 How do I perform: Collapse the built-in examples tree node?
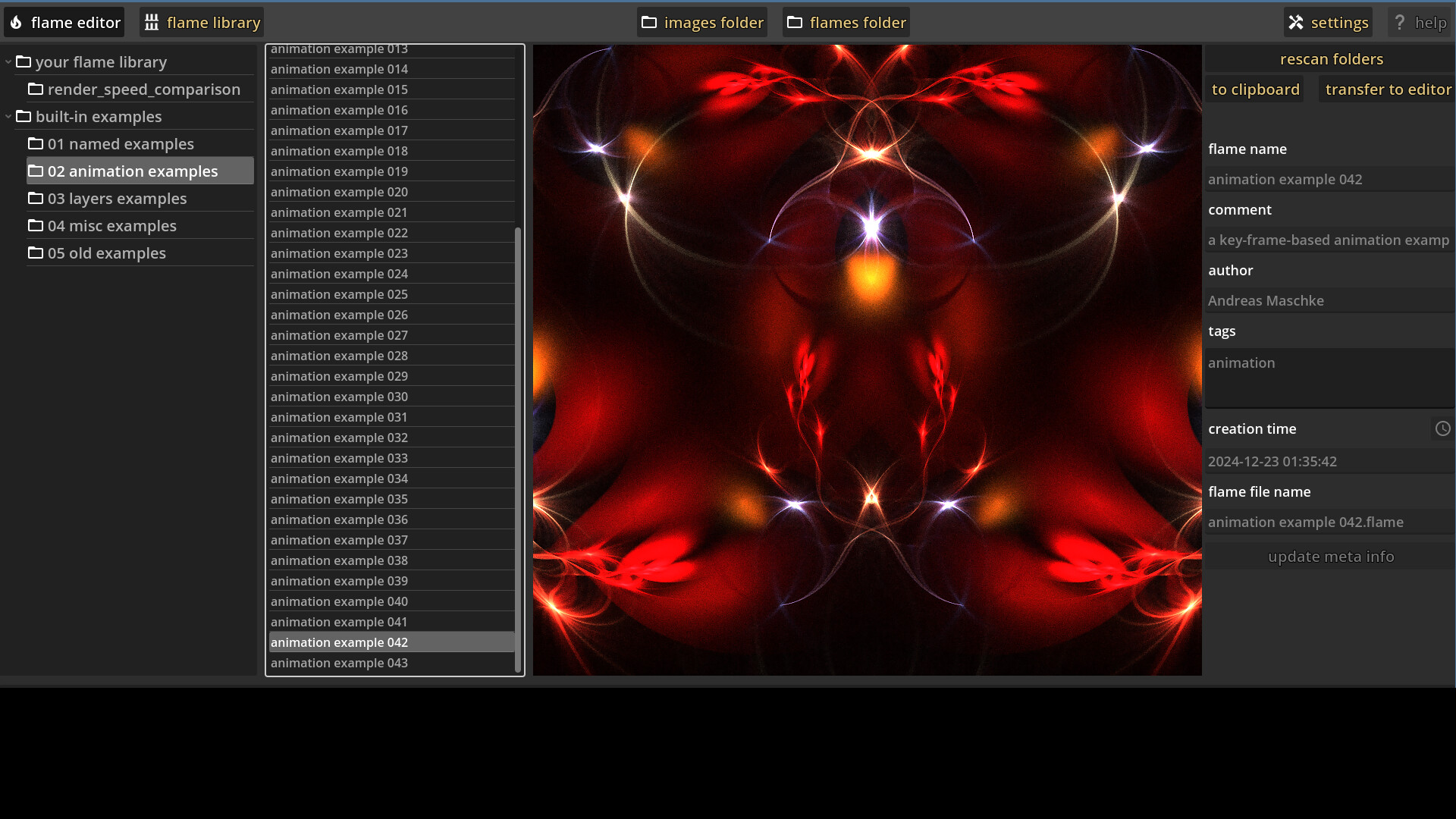tap(8, 116)
